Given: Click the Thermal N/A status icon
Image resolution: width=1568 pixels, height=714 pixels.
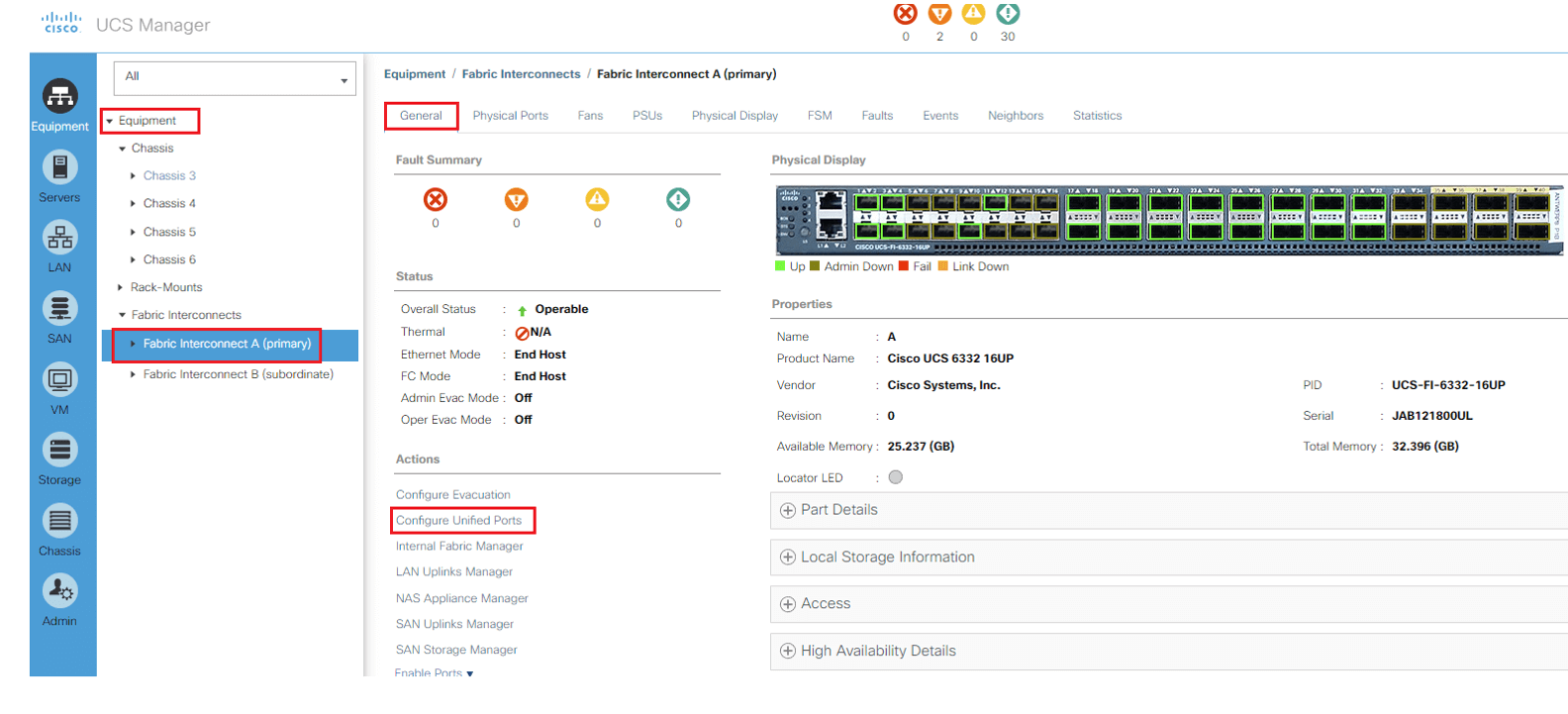Looking at the screenshot, I should click(x=522, y=333).
